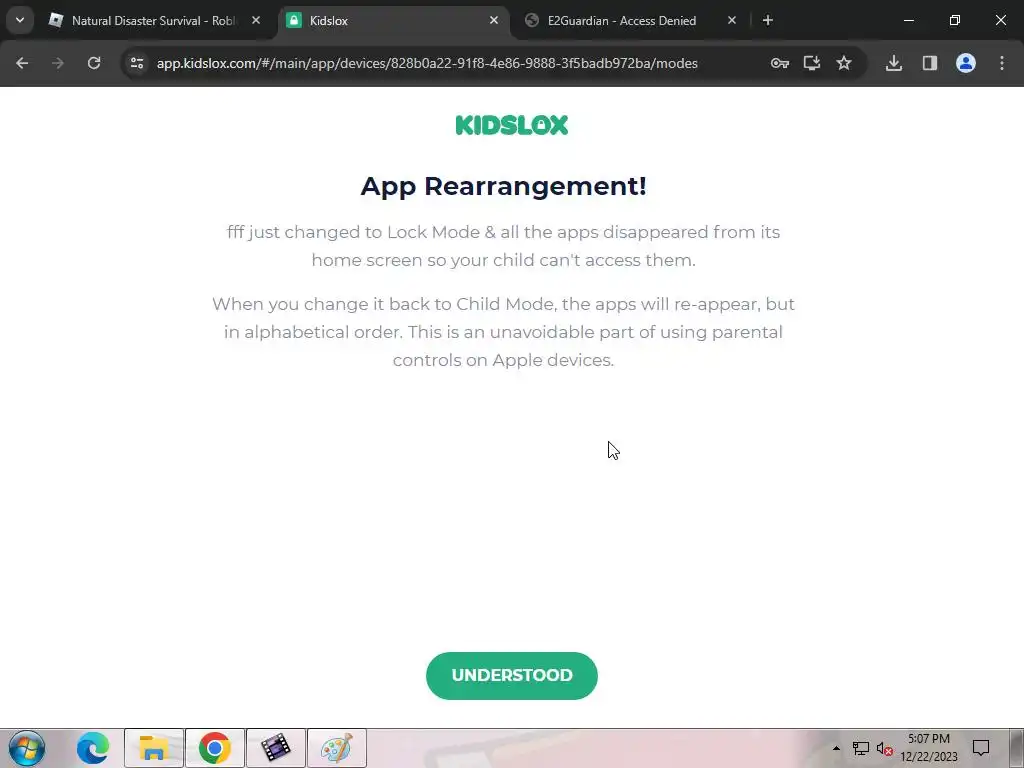Click Chrome icon in taskbar

click(x=215, y=748)
